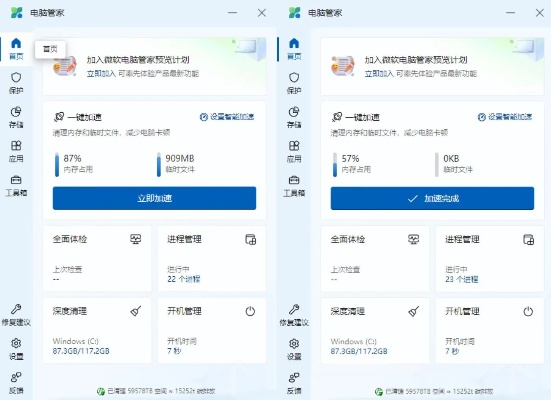Click '7 秒' boot time in left window

pos(174,351)
